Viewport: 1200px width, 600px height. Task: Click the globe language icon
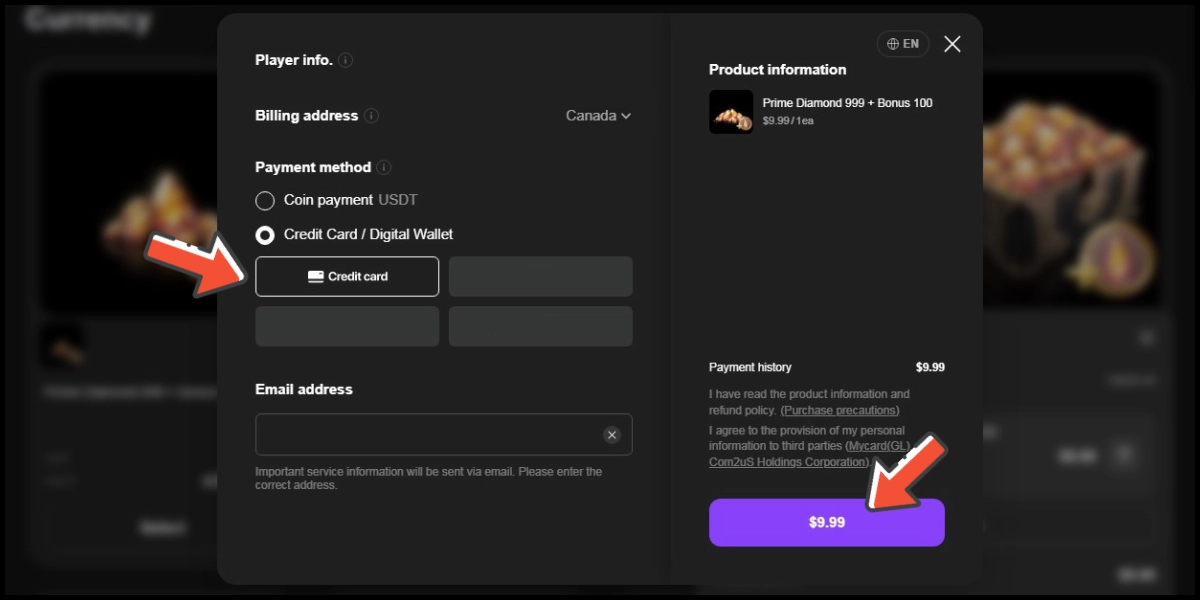point(893,44)
